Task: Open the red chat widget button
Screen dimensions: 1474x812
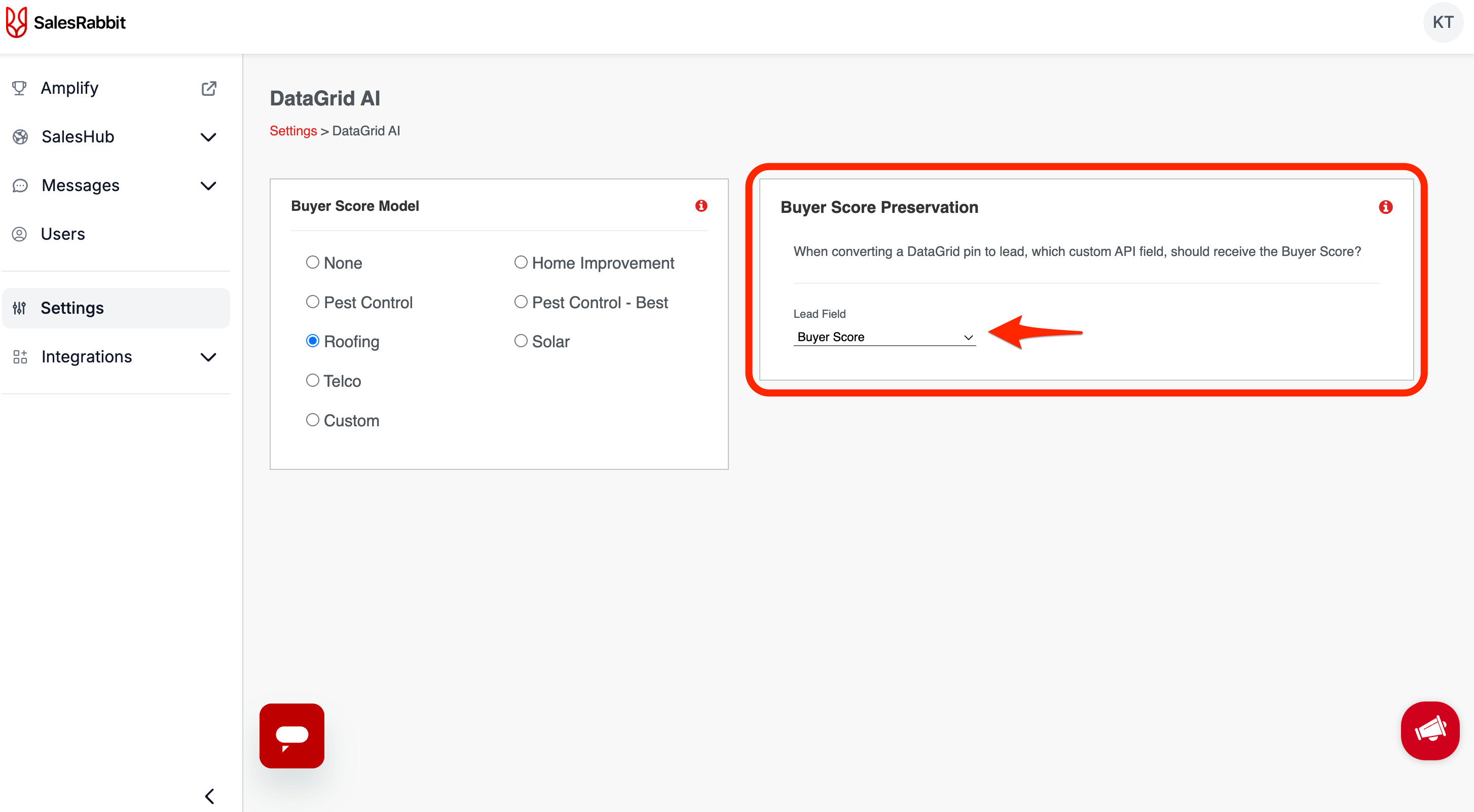Action: tap(292, 735)
